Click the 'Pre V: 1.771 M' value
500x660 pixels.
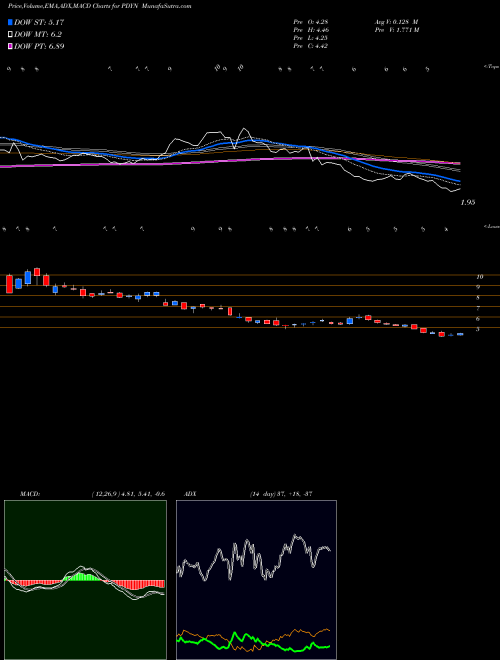[x=396, y=30]
